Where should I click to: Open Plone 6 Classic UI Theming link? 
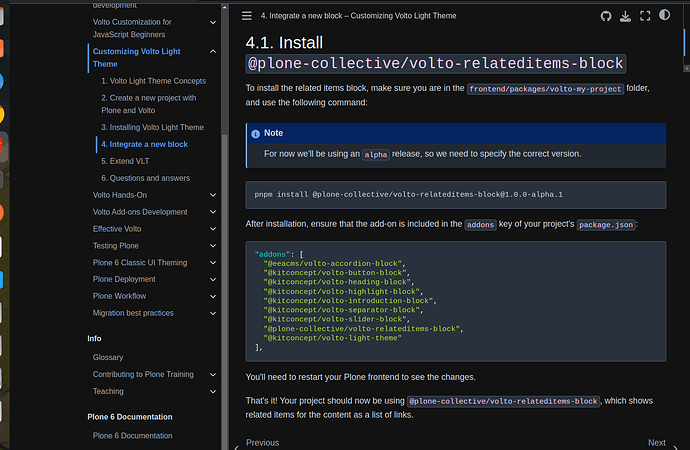139,263
